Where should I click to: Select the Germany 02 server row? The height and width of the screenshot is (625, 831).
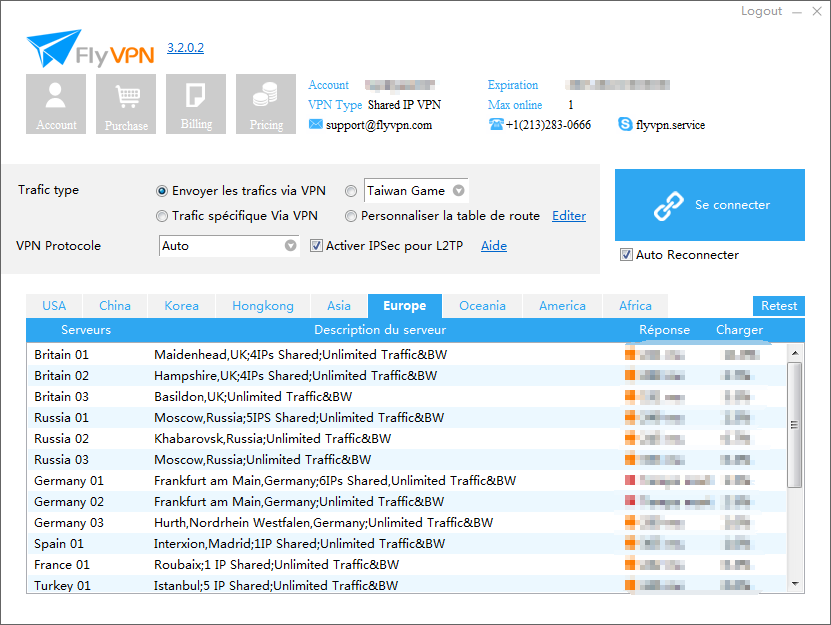pos(406,501)
